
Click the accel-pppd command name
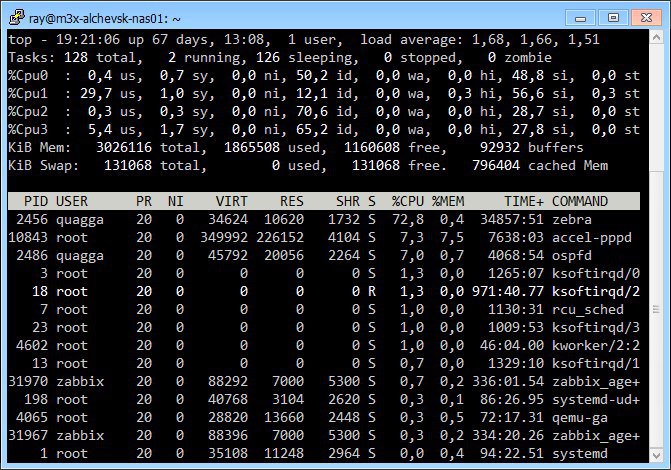(x=592, y=237)
